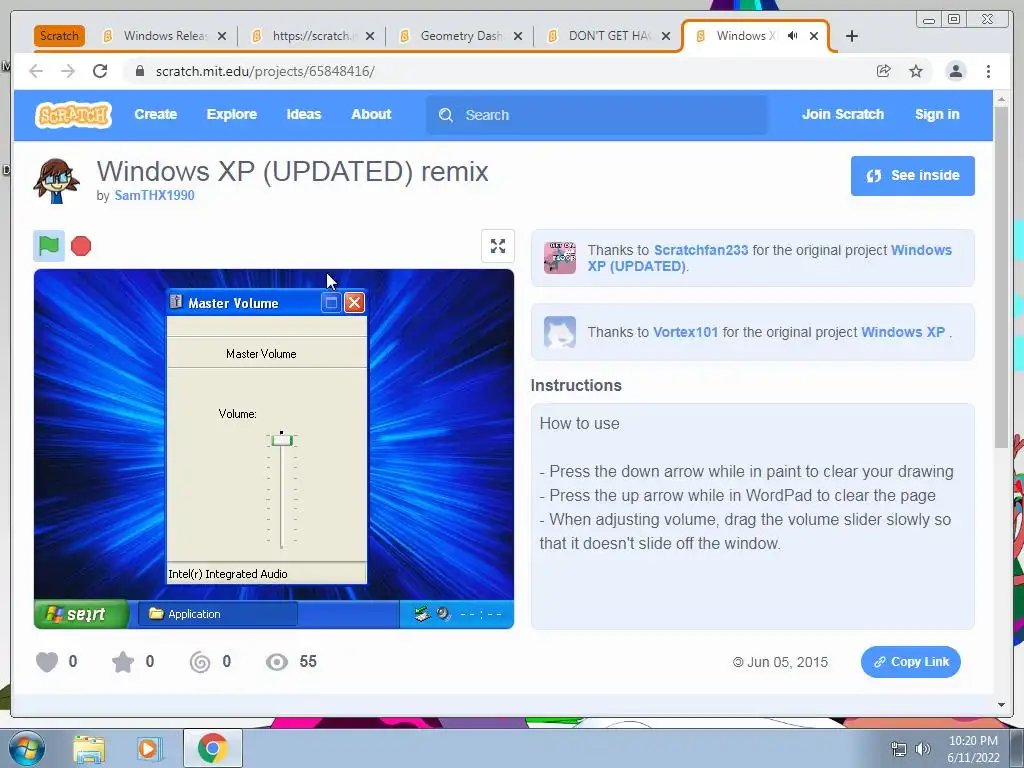Enter fullscreen mode for the Scratch player
The image size is (1024, 768).
point(498,246)
